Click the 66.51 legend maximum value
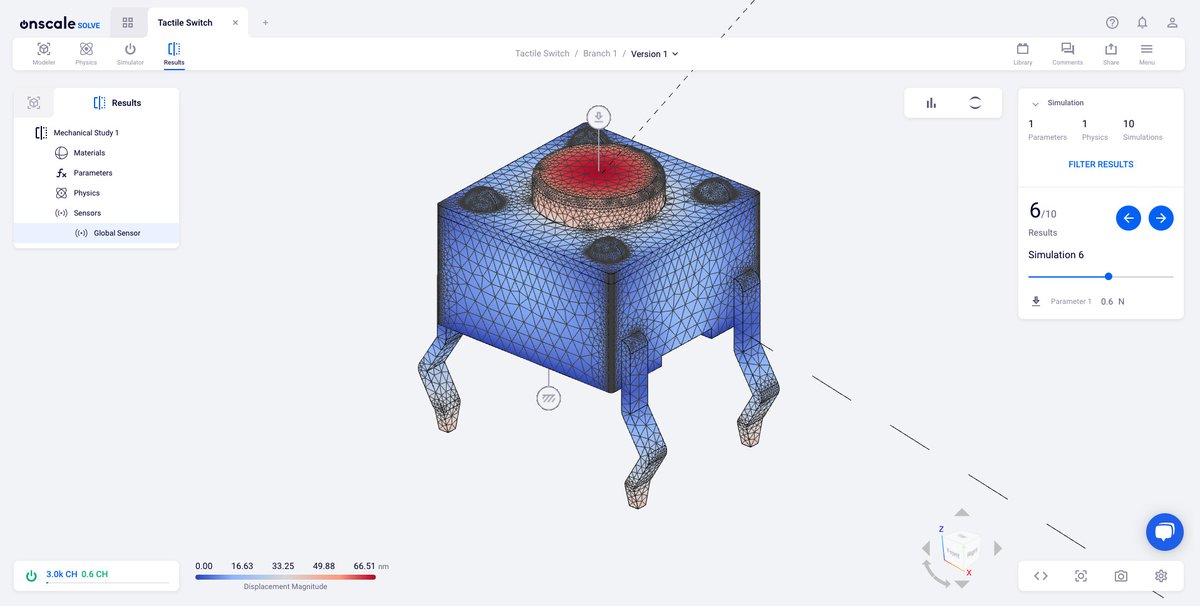Viewport: 1200px width, 606px height. pos(364,566)
